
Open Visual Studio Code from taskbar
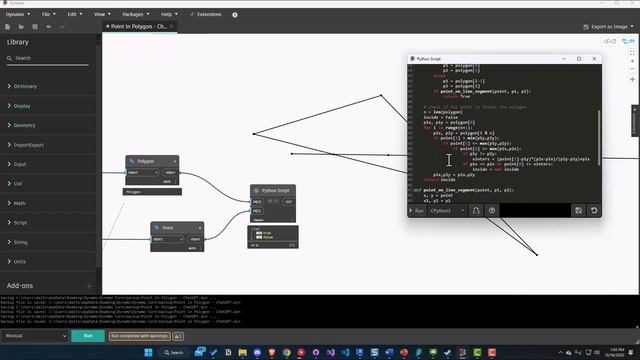[345, 352]
